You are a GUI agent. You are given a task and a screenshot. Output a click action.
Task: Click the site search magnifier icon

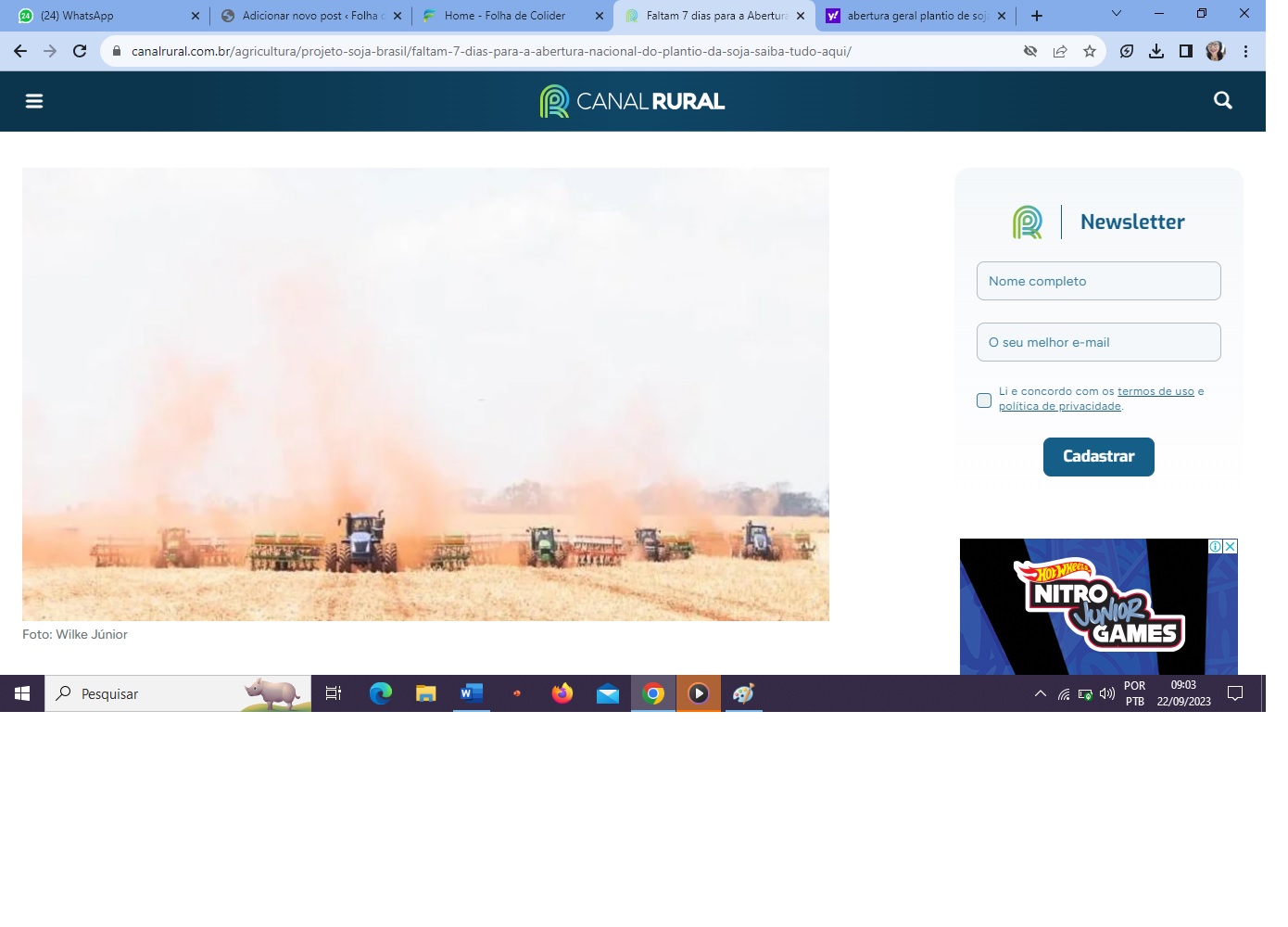tap(1222, 101)
